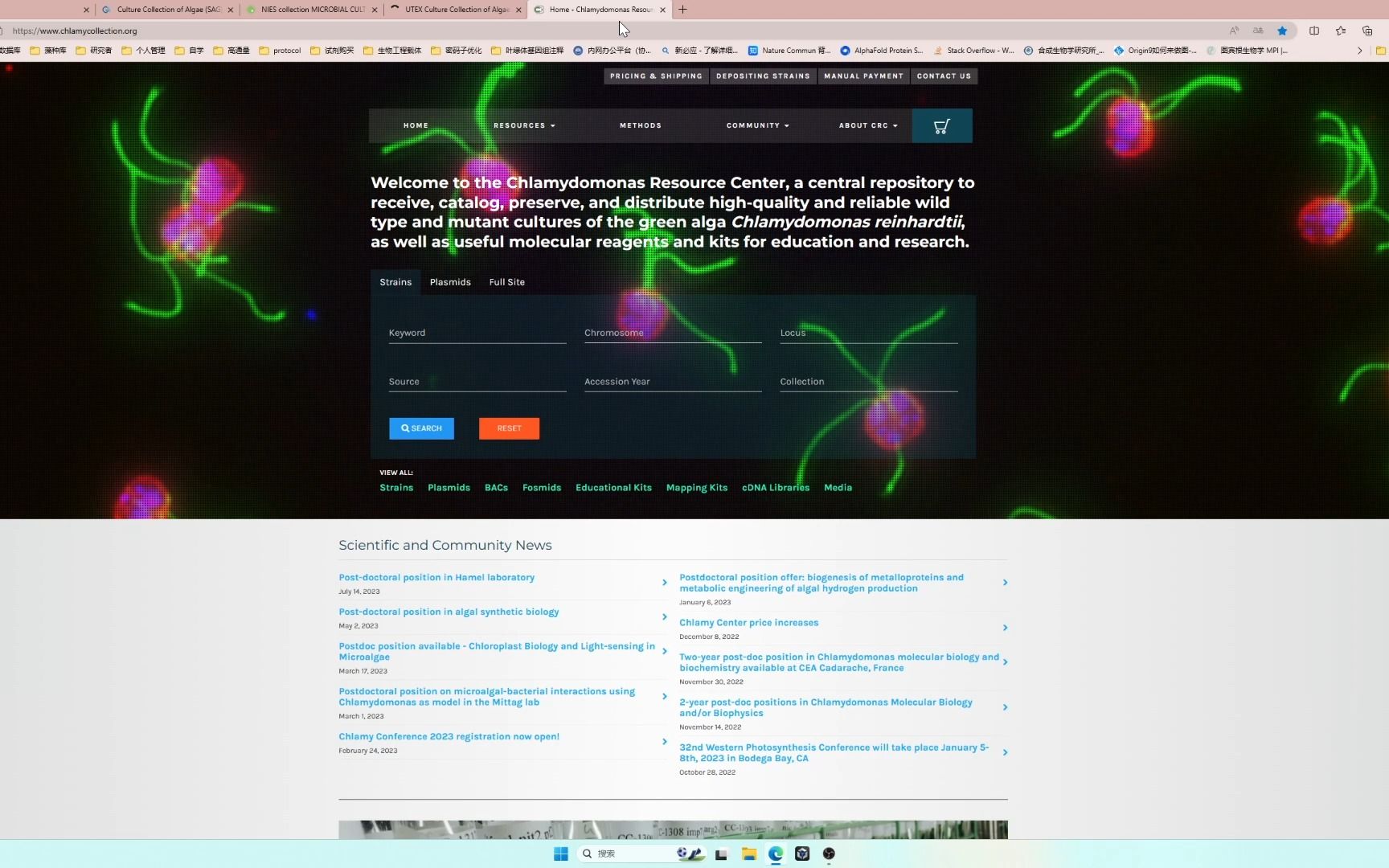1389x868 pixels.
Task: Open the shopping cart icon
Action: [x=942, y=125]
